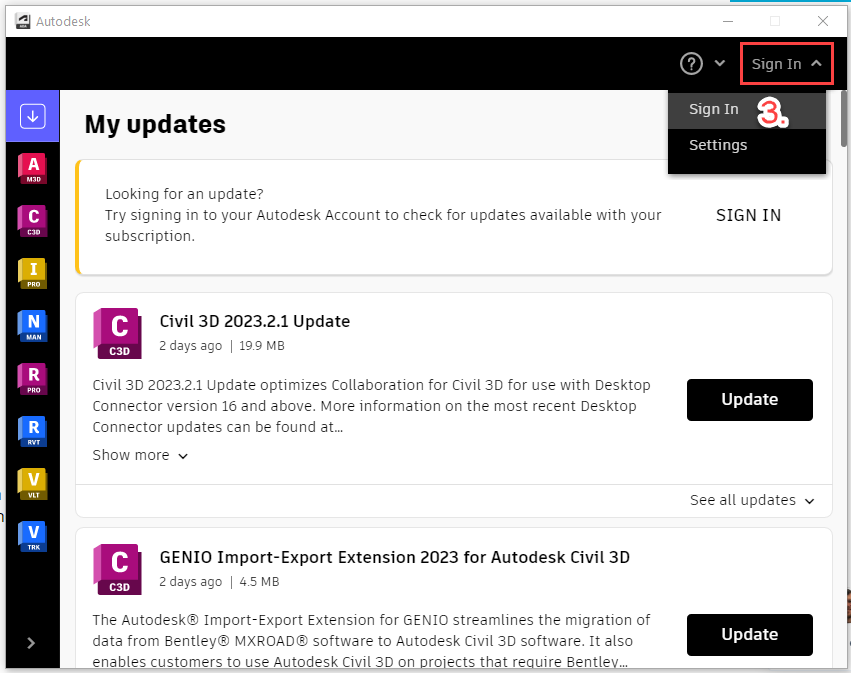Viewport: 851px width, 673px height.
Task: Select Sign In from the open menu
Action: click(713, 109)
